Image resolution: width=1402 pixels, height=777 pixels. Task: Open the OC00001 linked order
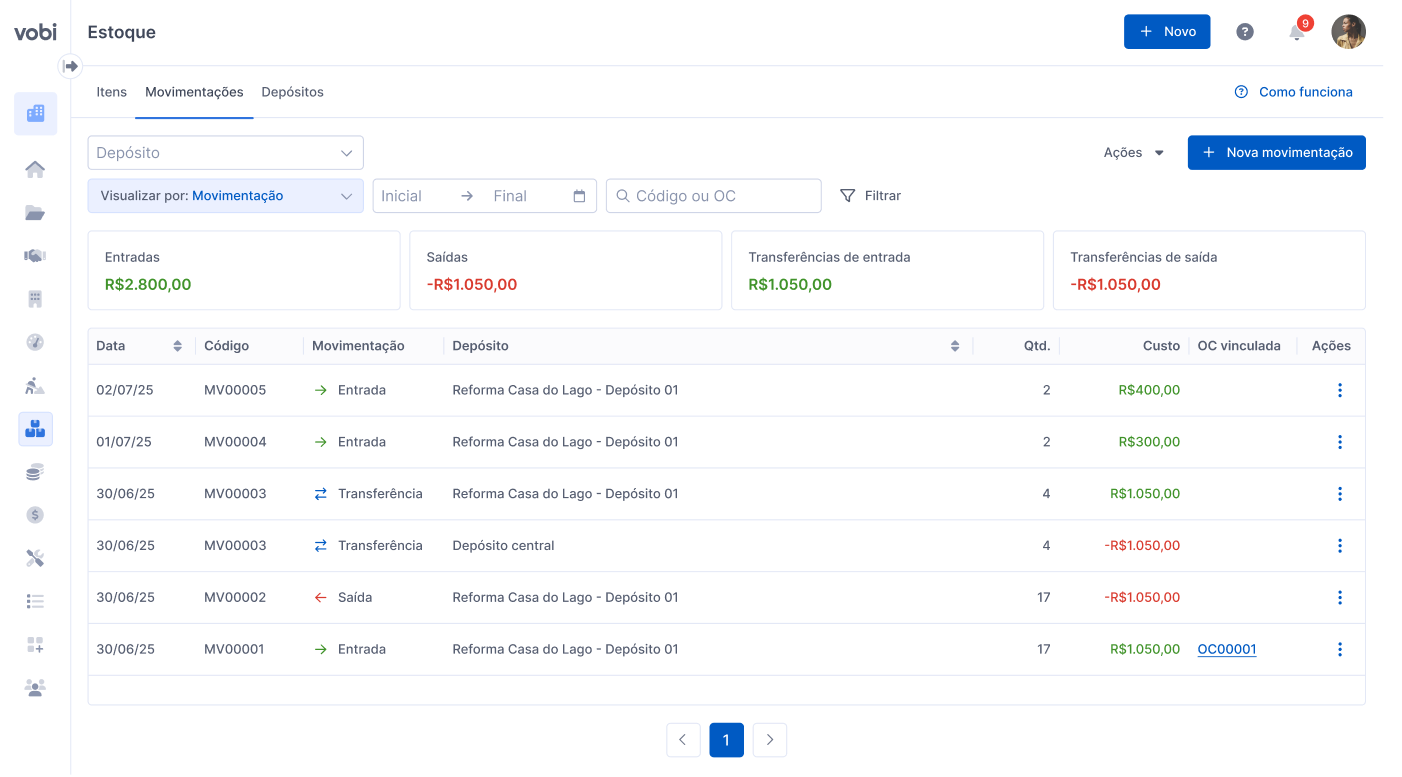(x=1226, y=649)
